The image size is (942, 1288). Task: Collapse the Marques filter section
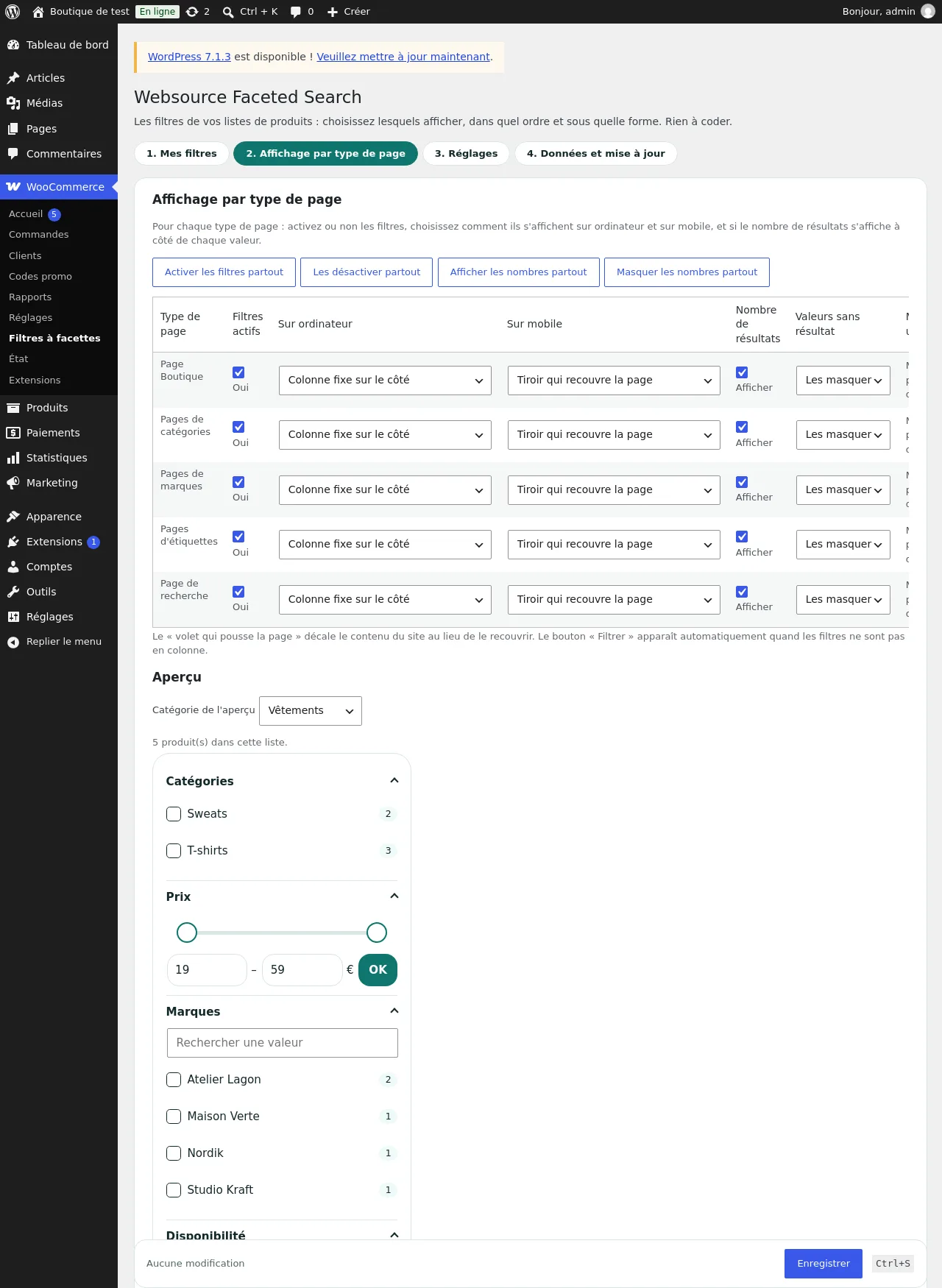pyautogui.click(x=394, y=1011)
